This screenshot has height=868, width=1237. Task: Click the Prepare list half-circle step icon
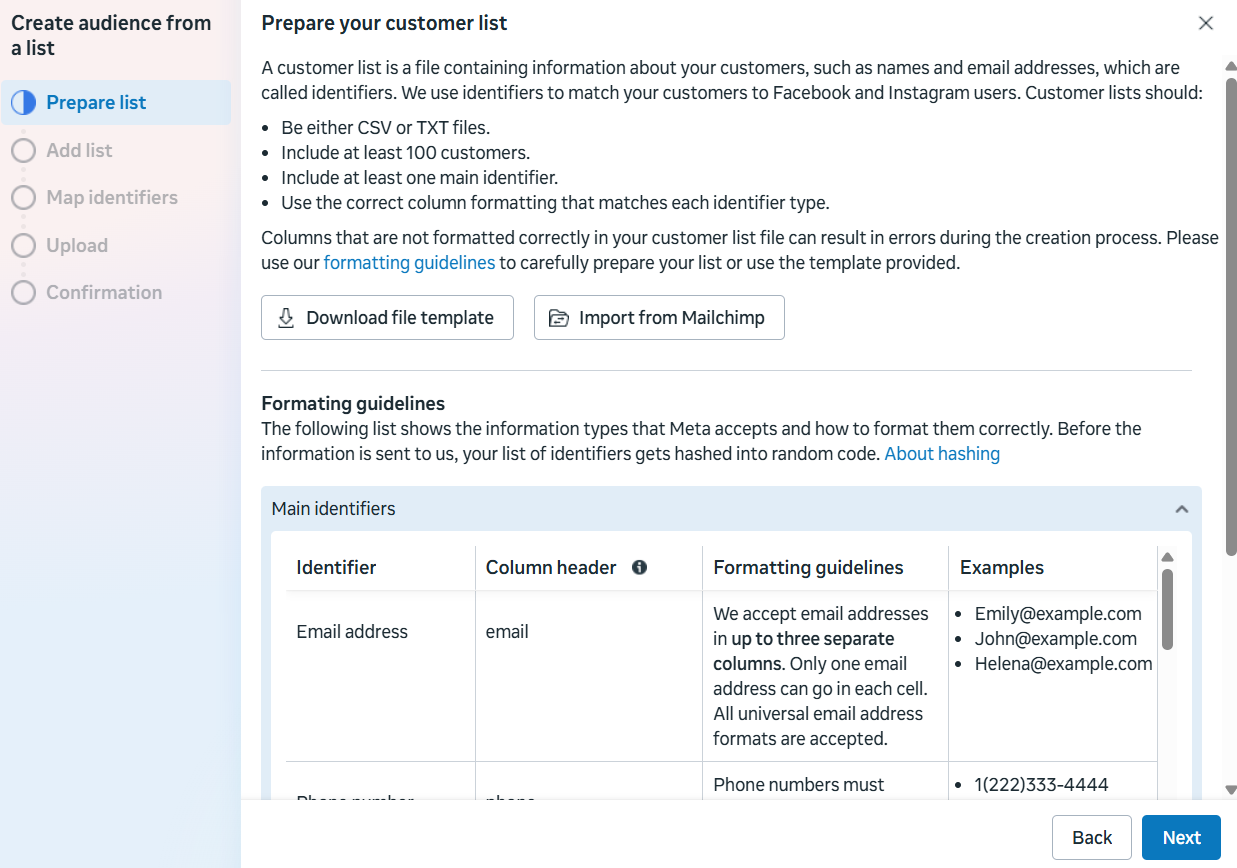(24, 103)
